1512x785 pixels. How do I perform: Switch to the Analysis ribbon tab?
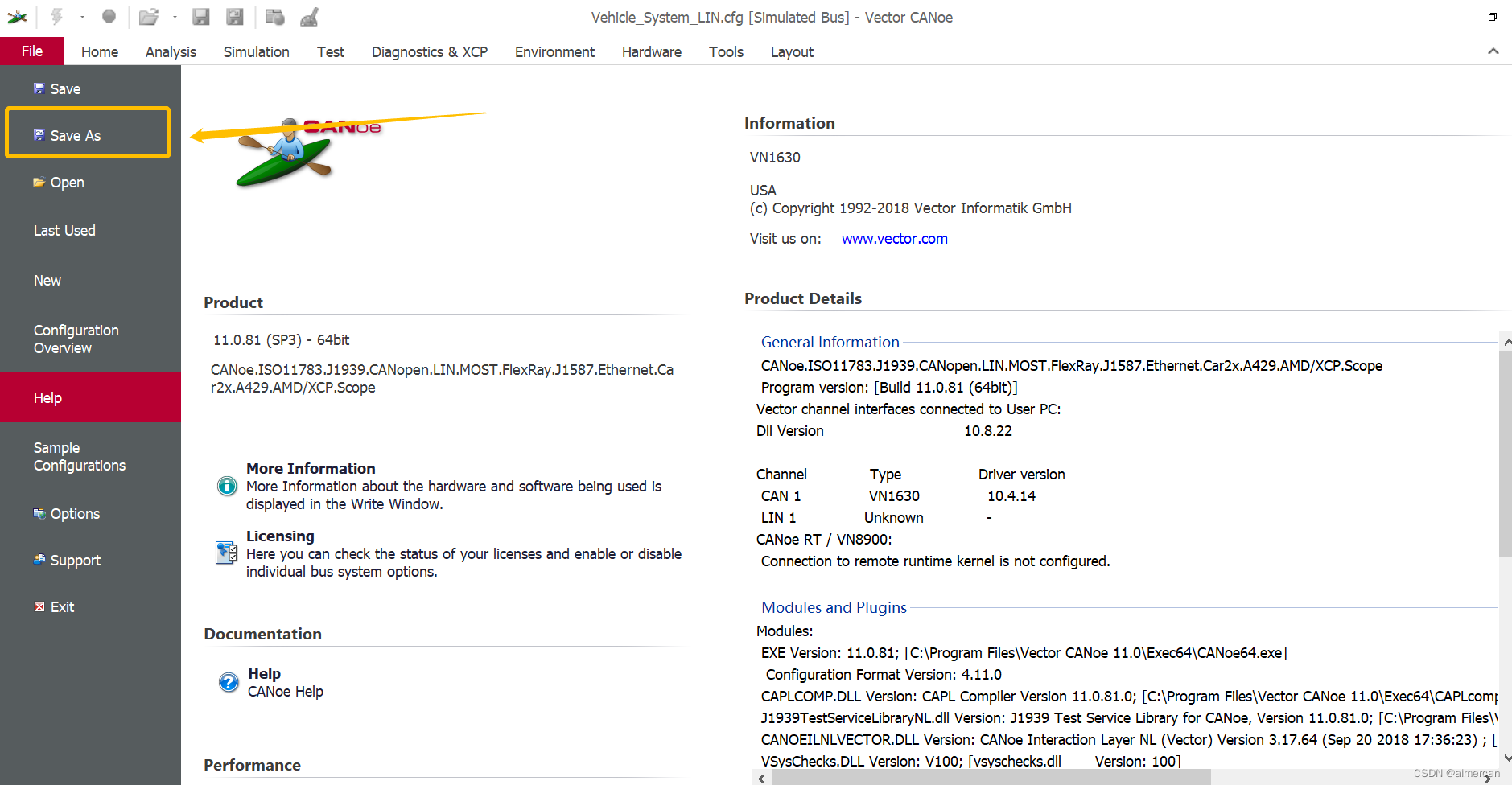click(171, 52)
